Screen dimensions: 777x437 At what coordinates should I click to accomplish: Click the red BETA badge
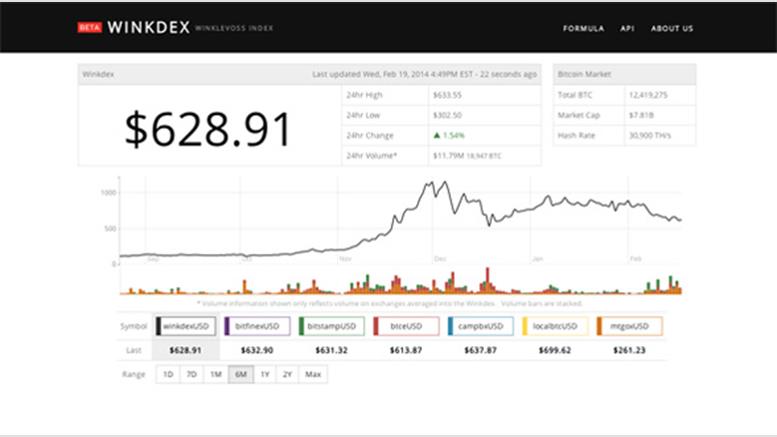click(x=90, y=27)
